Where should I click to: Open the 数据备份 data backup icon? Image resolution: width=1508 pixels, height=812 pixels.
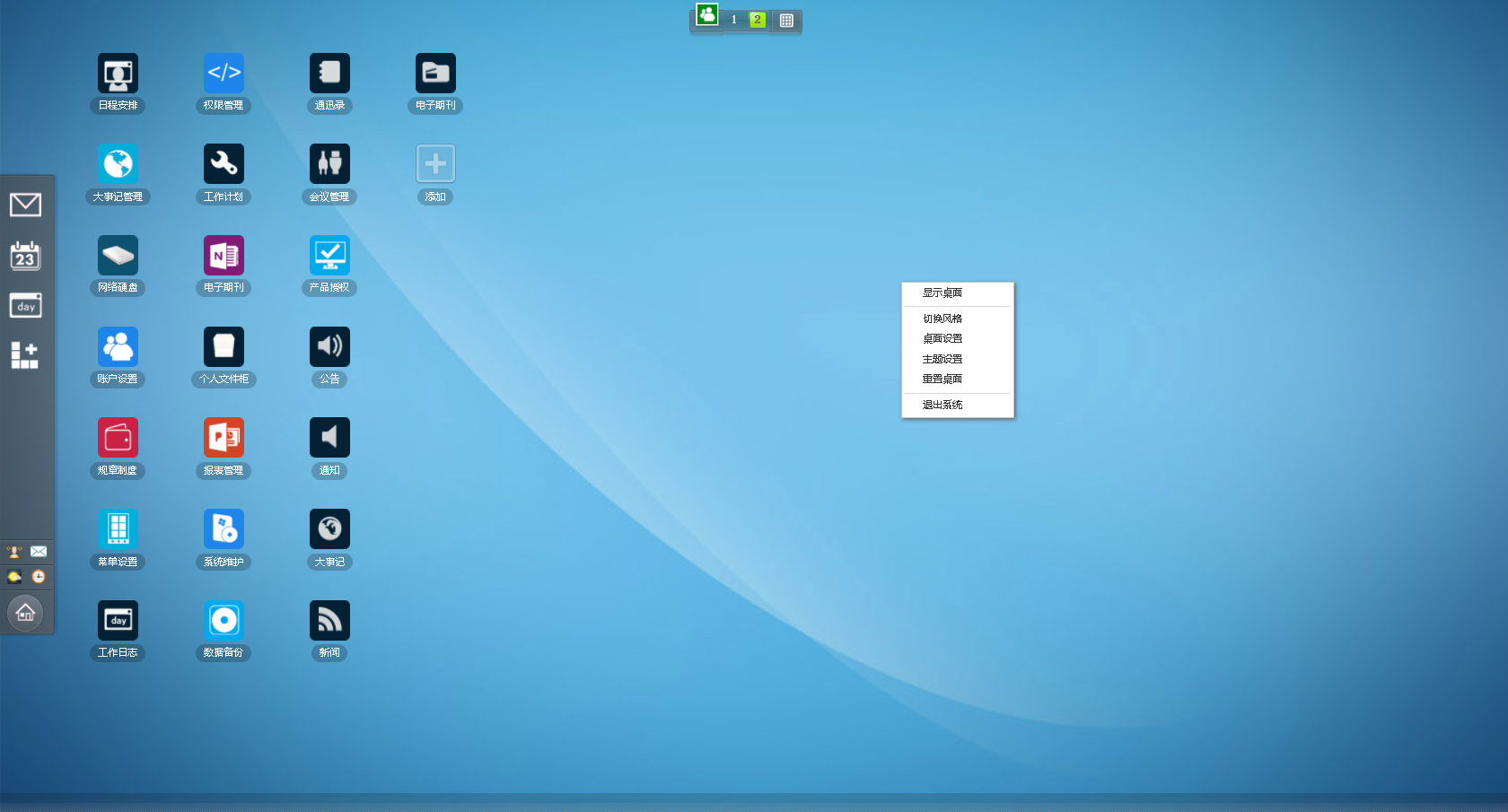click(224, 620)
